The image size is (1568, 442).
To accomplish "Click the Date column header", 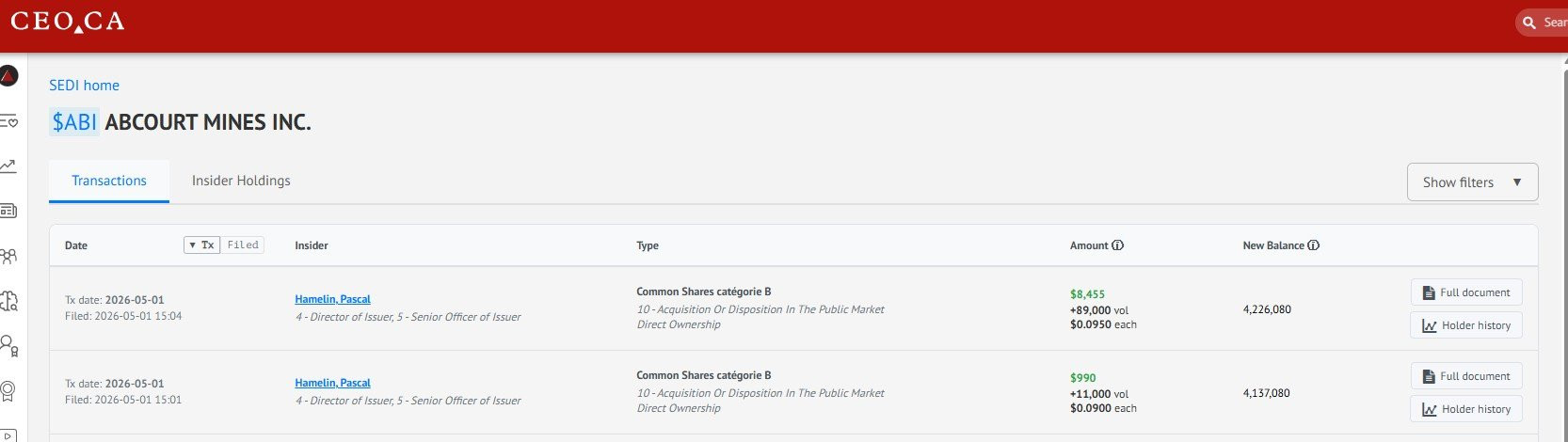I will 76,245.
